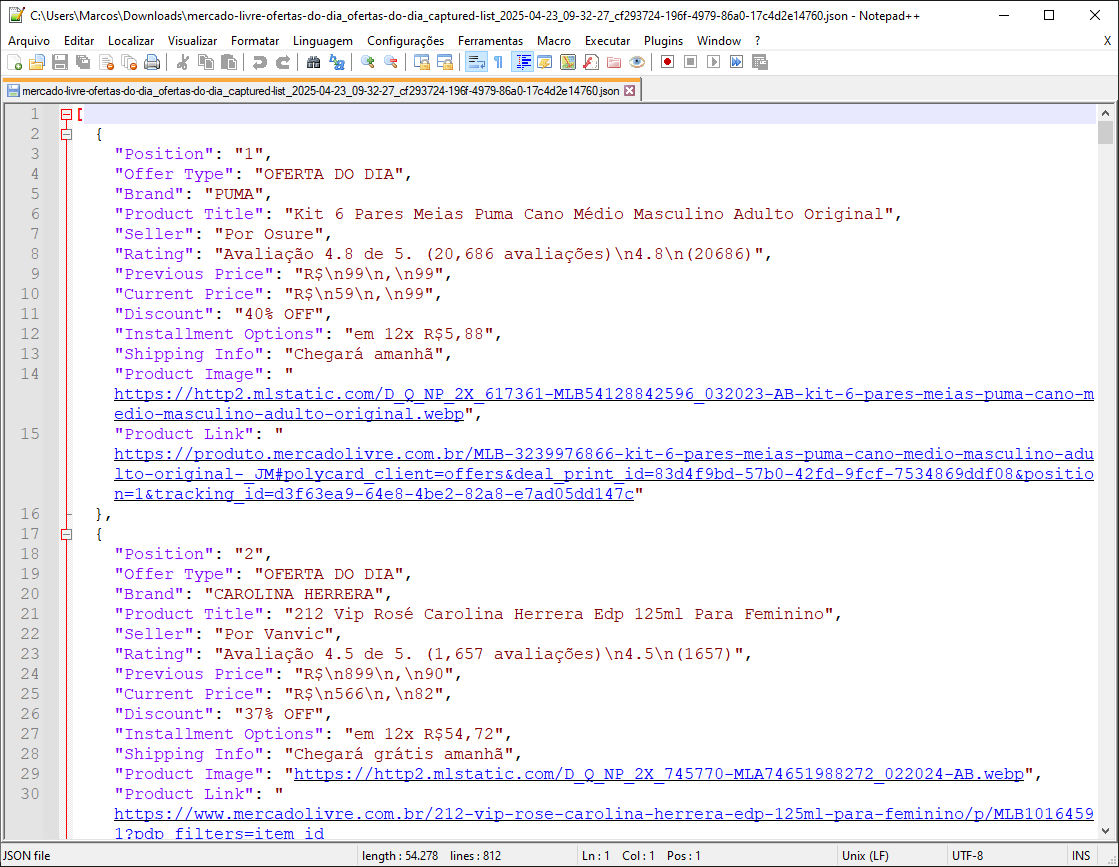
Task: Collapse the second object fold on line 17
Action: pos(66,534)
